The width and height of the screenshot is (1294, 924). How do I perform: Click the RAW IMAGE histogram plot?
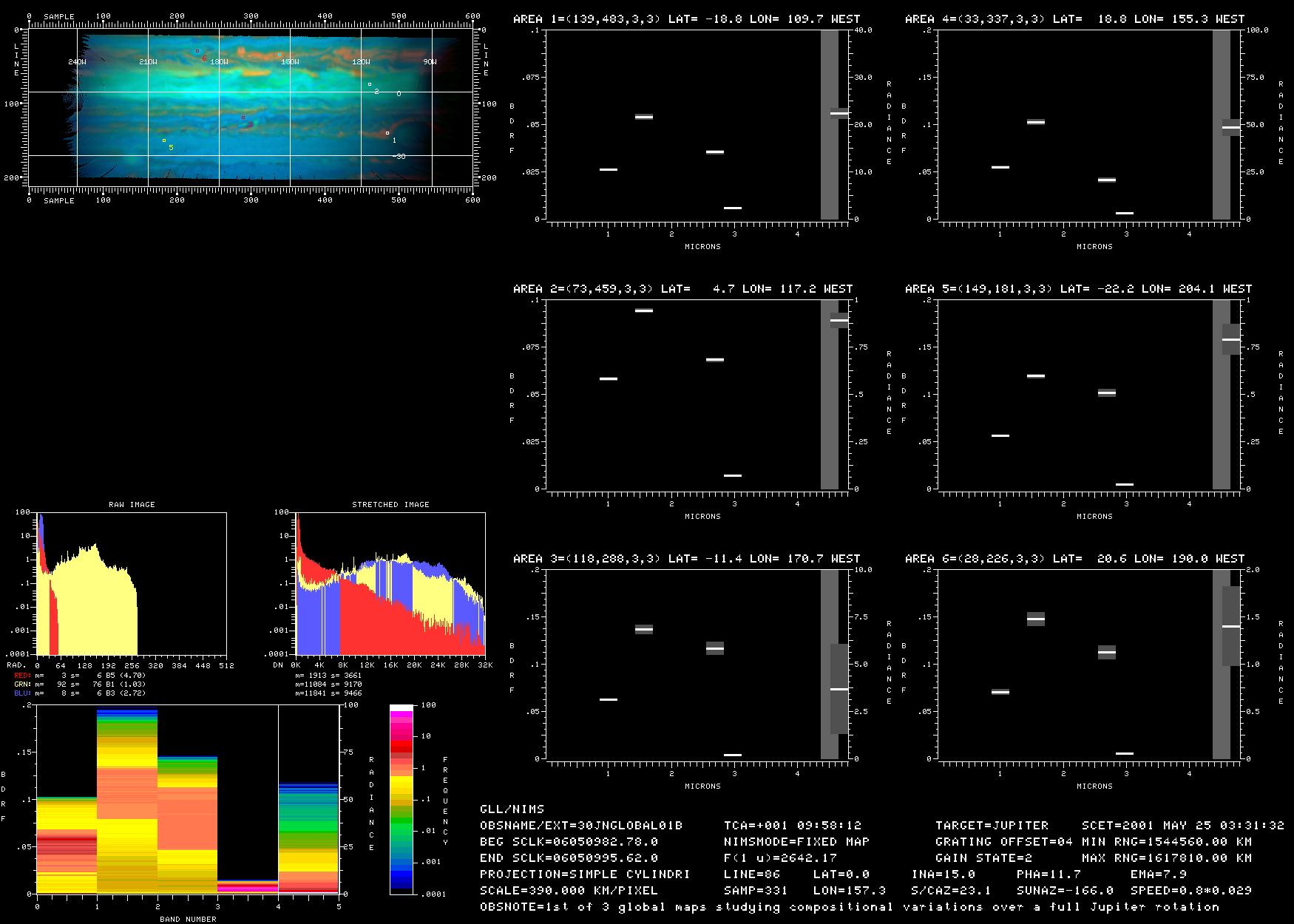click(x=132, y=583)
